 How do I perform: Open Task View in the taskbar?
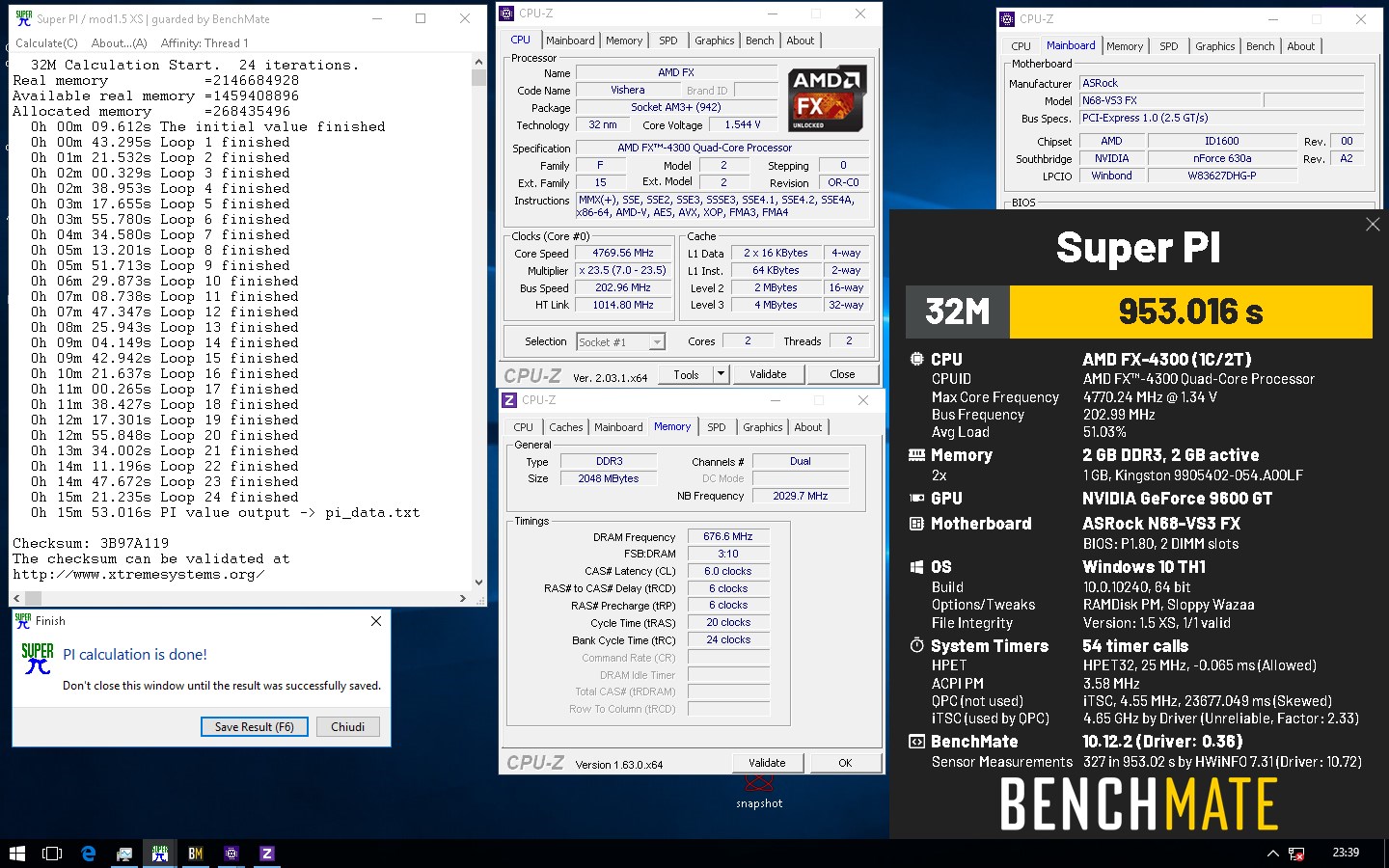[52, 854]
